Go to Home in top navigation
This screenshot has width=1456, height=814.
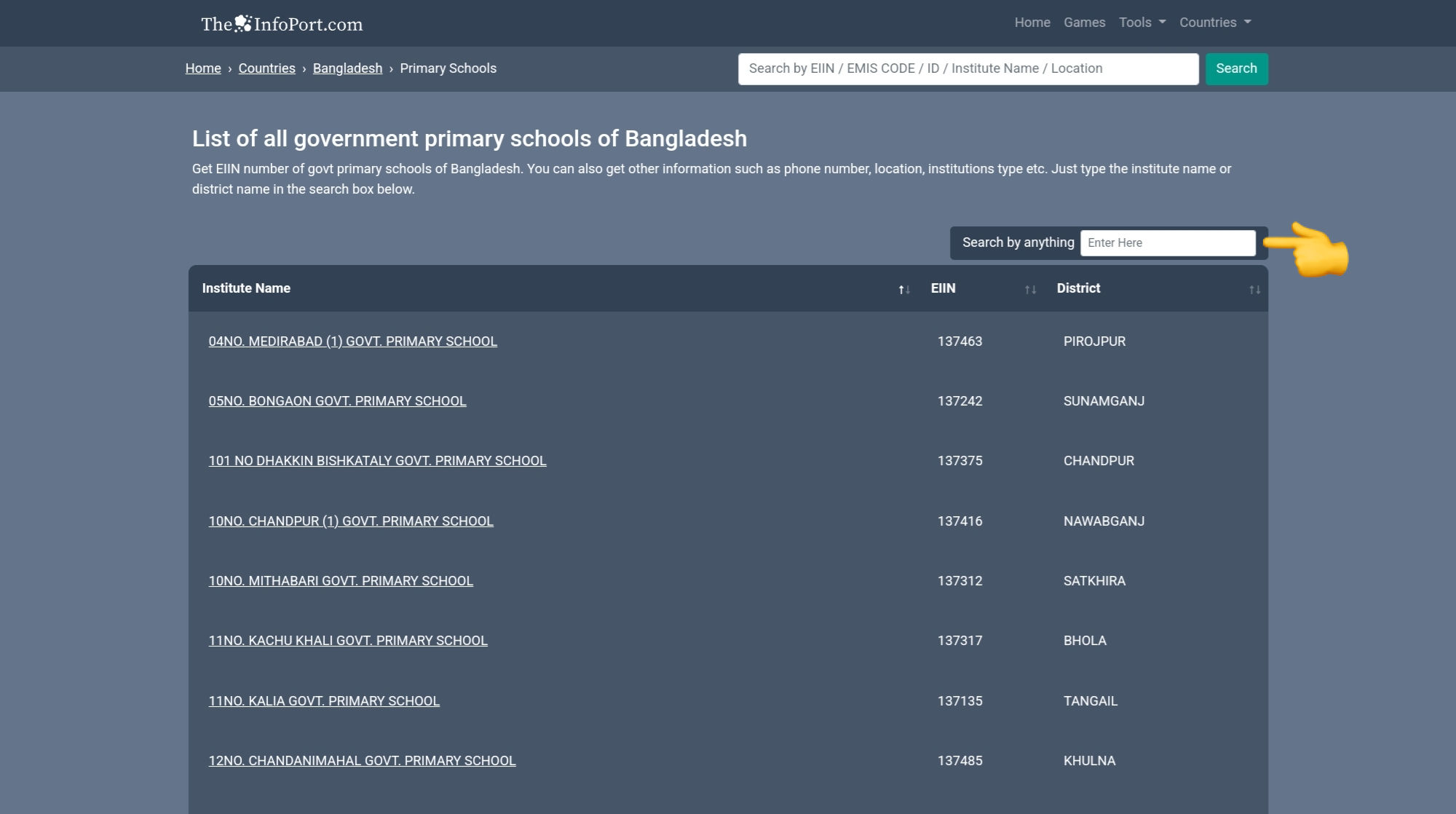1032,23
